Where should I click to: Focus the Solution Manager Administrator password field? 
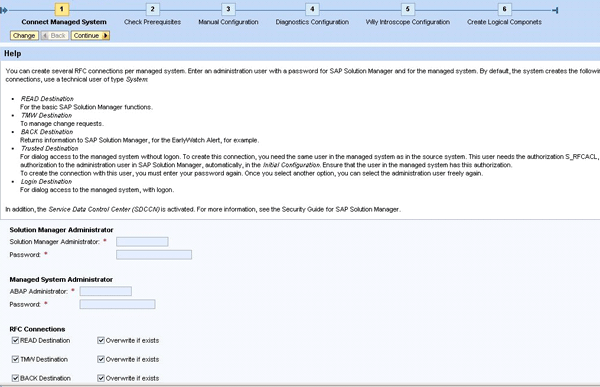pyautogui.click(x=154, y=255)
